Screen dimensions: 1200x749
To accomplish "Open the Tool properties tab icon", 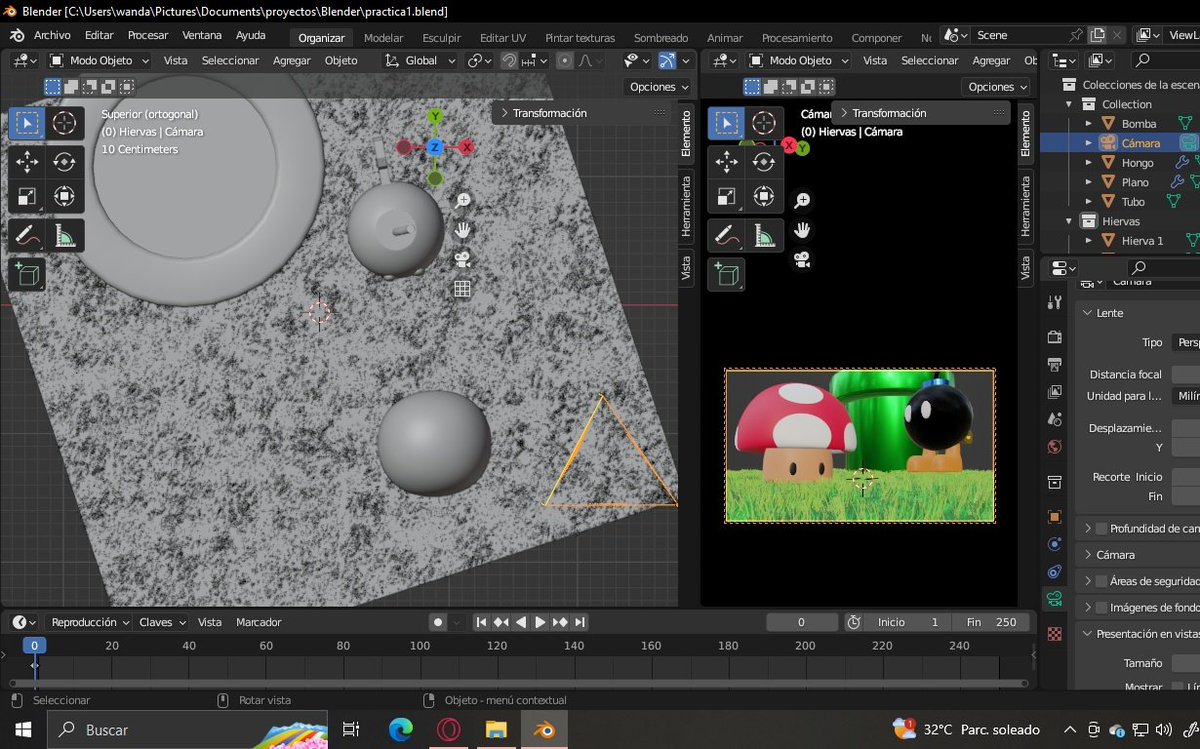I will pyautogui.click(x=1054, y=301).
